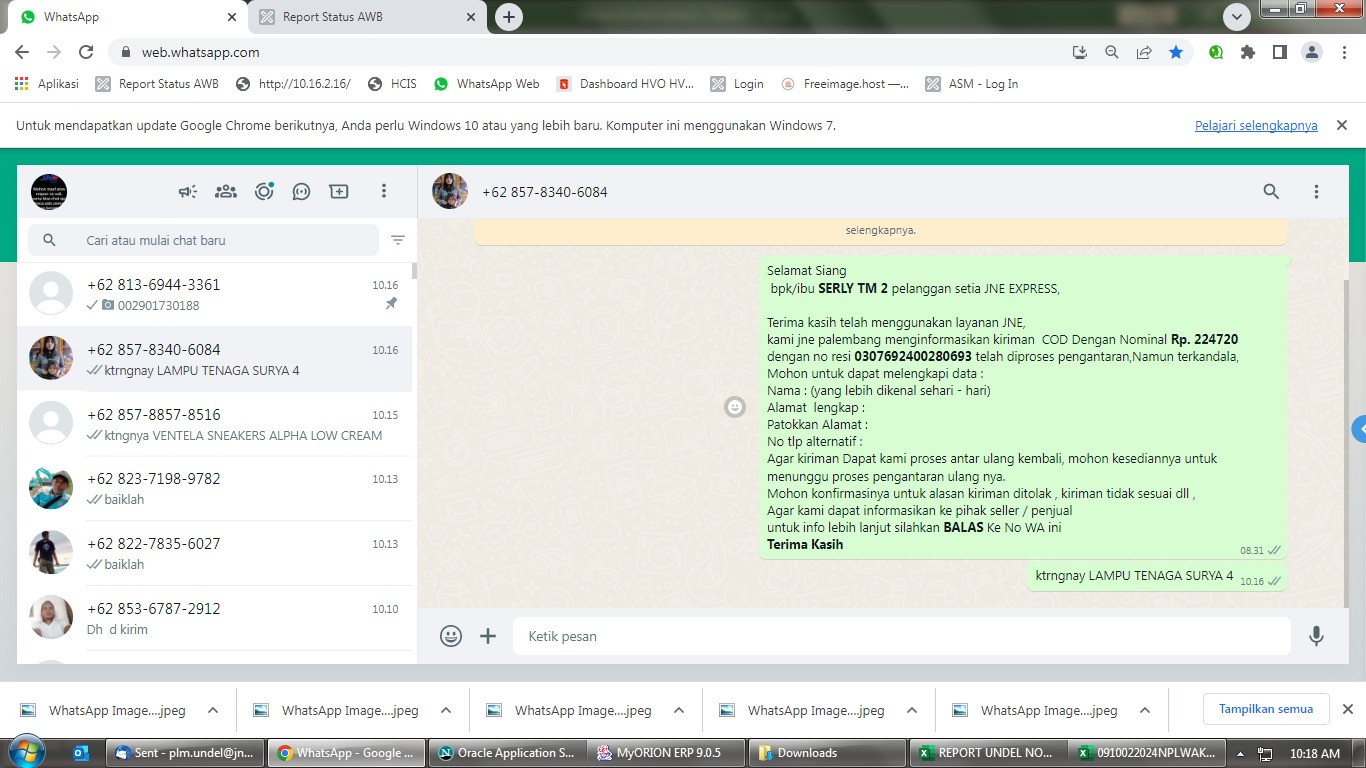Switch to Oracle Application taskbar item

[507, 753]
